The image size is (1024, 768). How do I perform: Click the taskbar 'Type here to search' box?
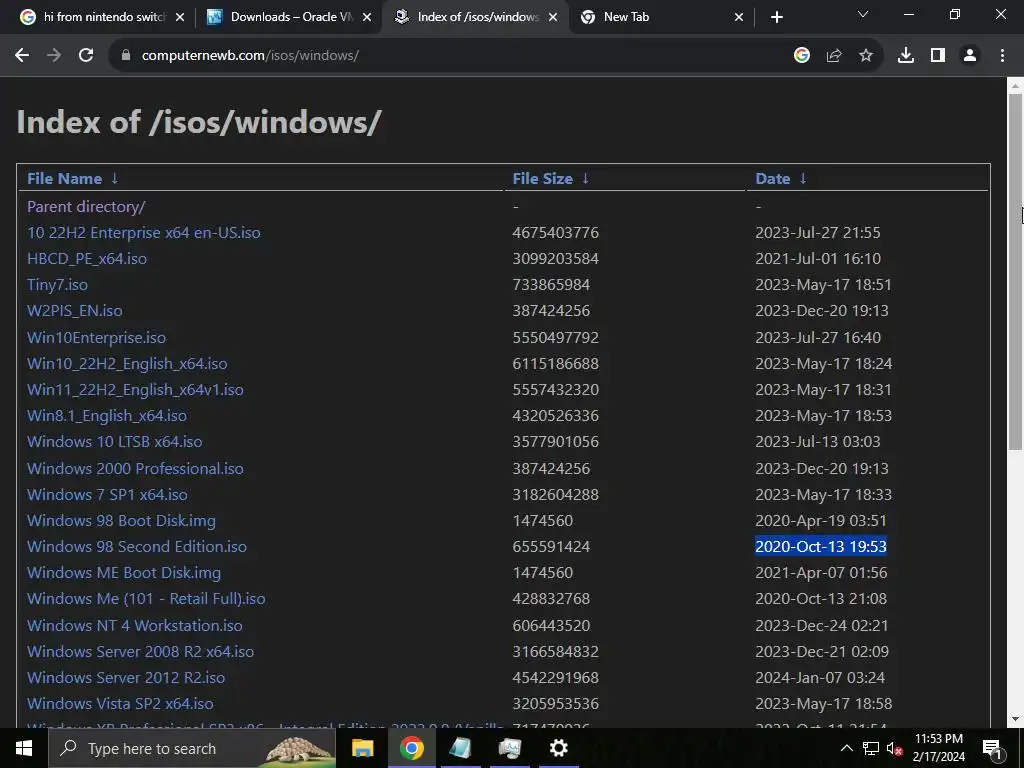click(x=192, y=748)
